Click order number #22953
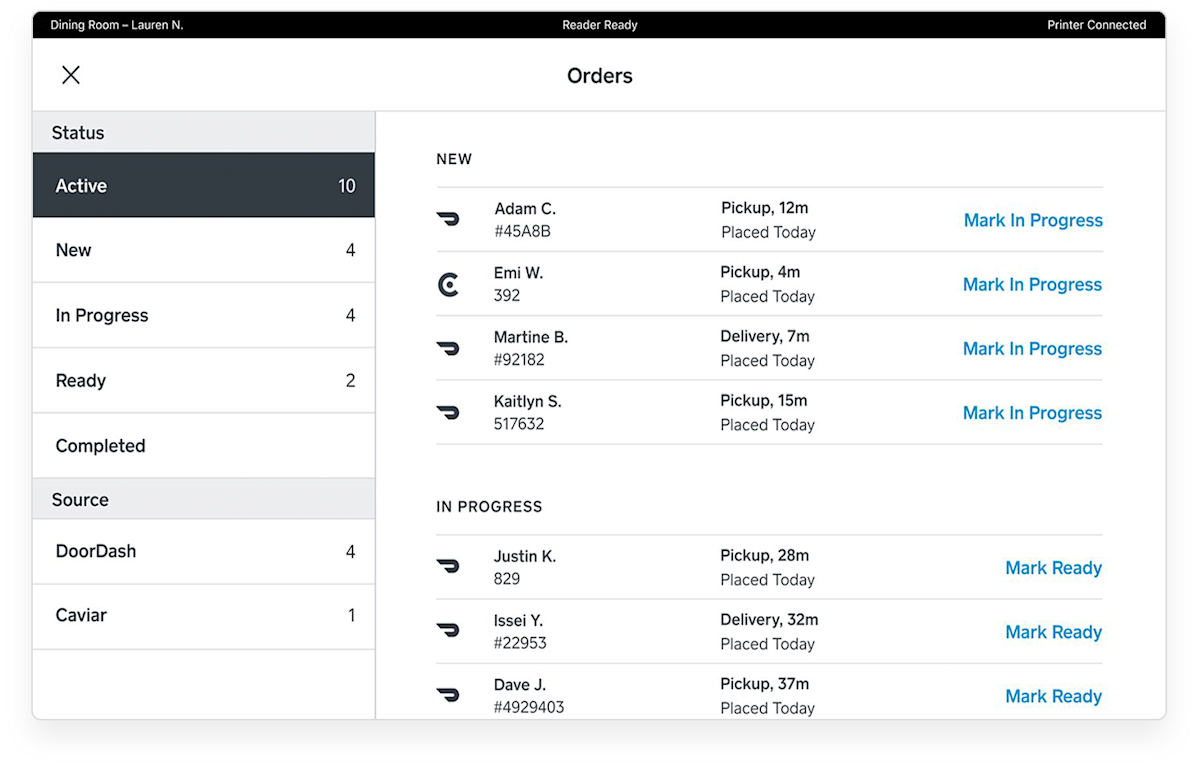This screenshot has height=764, width=1200. (520, 643)
